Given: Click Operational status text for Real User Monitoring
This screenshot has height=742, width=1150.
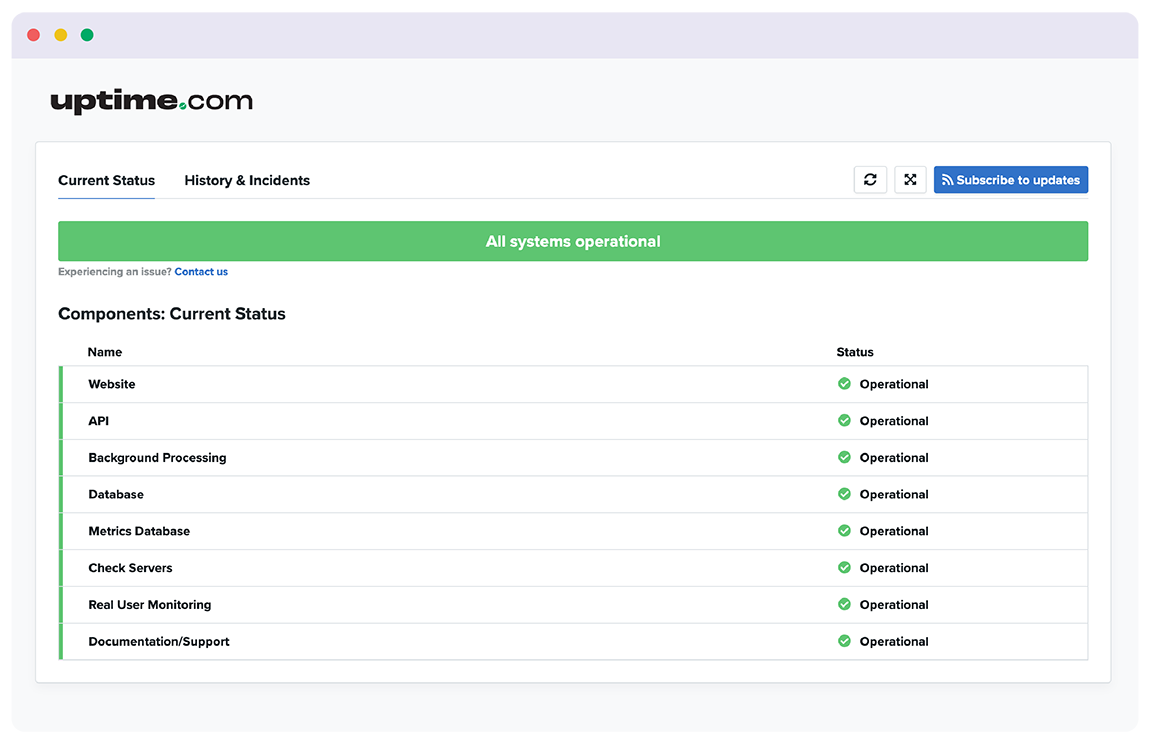Looking at the screenshot, I should pyautogui.click(x=894, y=605).
